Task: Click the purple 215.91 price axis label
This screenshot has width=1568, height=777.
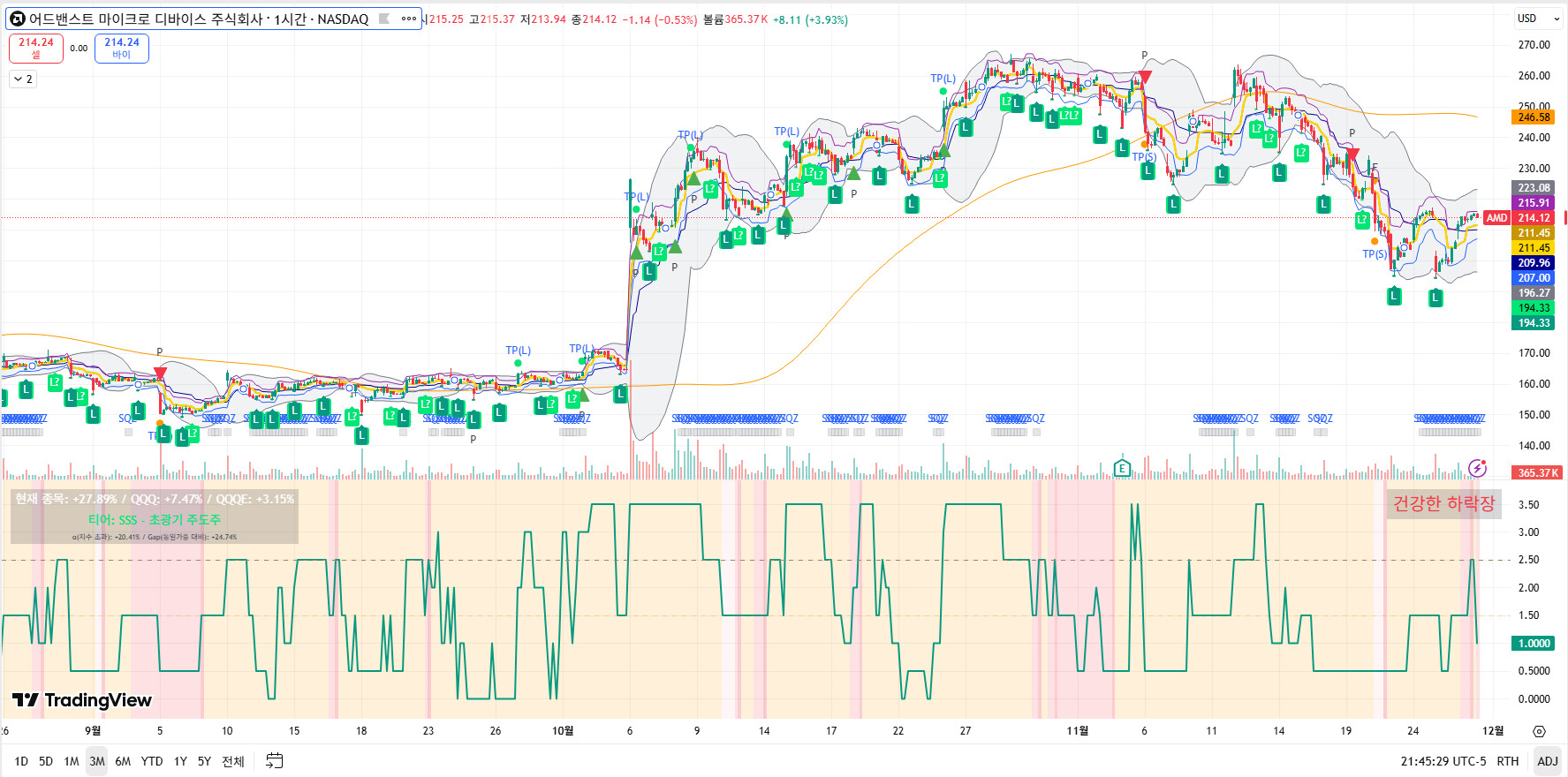Action: click(1534, 203)
